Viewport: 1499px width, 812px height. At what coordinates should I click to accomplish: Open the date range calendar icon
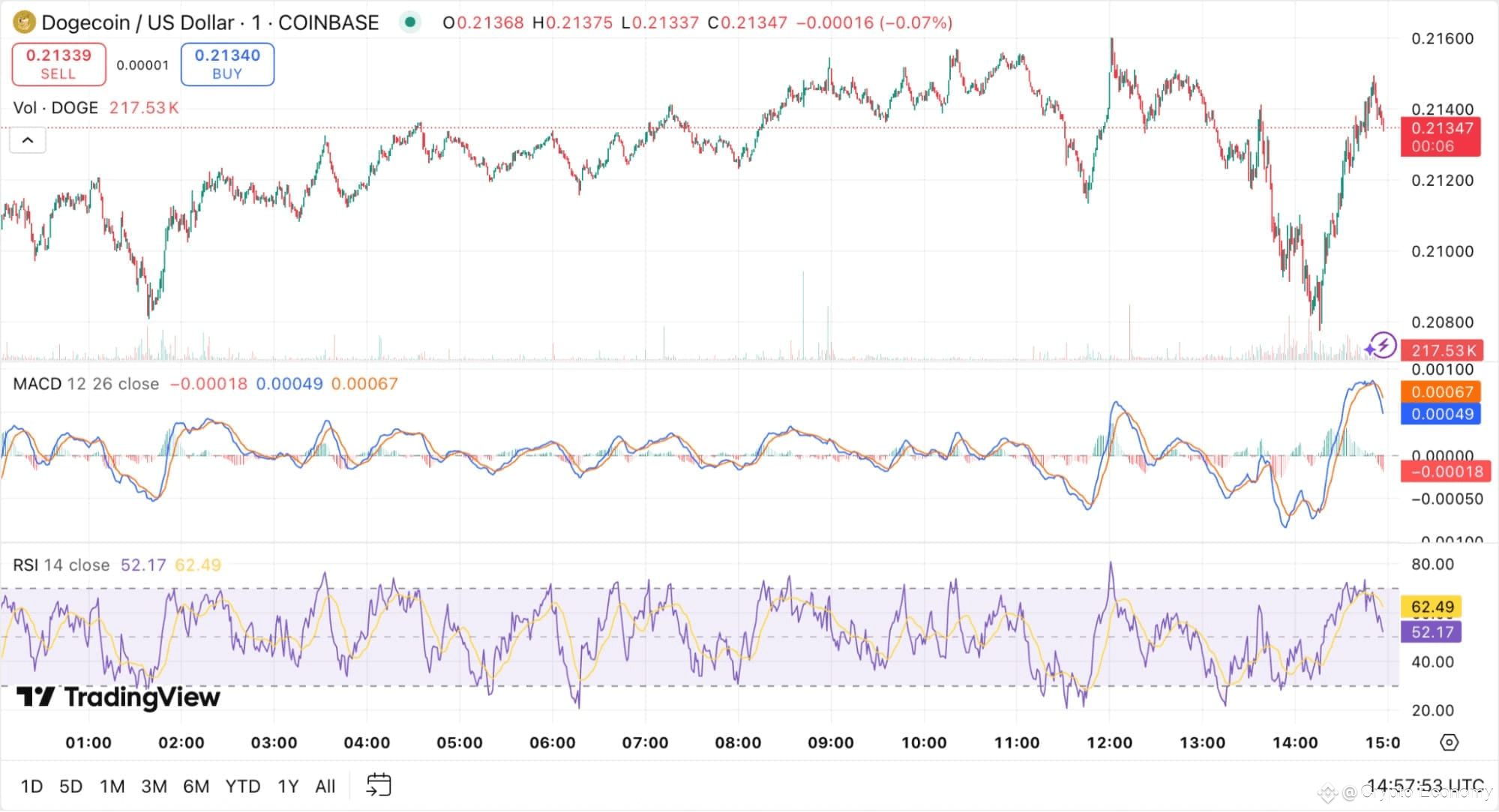(379, 785)
